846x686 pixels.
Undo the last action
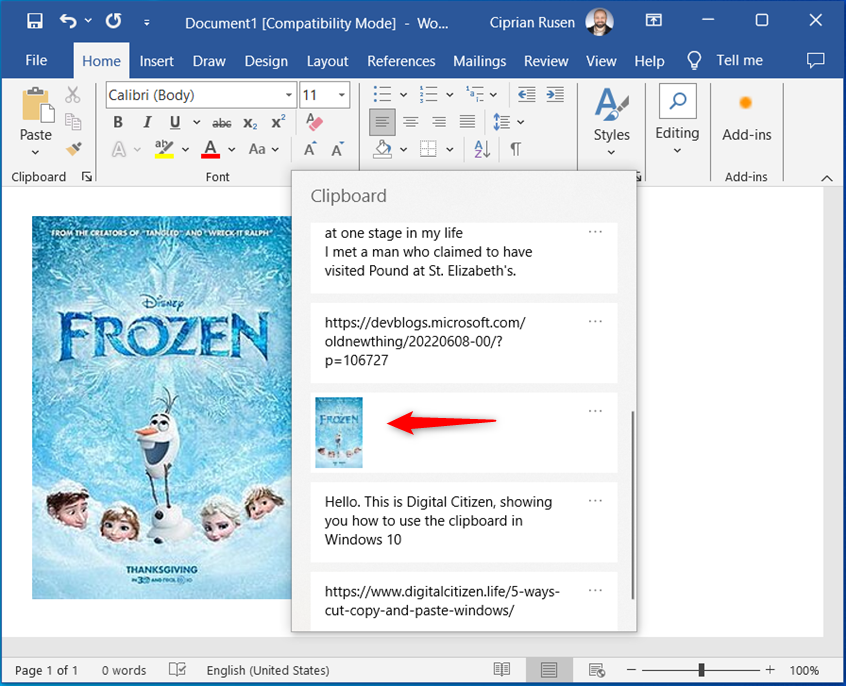(68, 21)
